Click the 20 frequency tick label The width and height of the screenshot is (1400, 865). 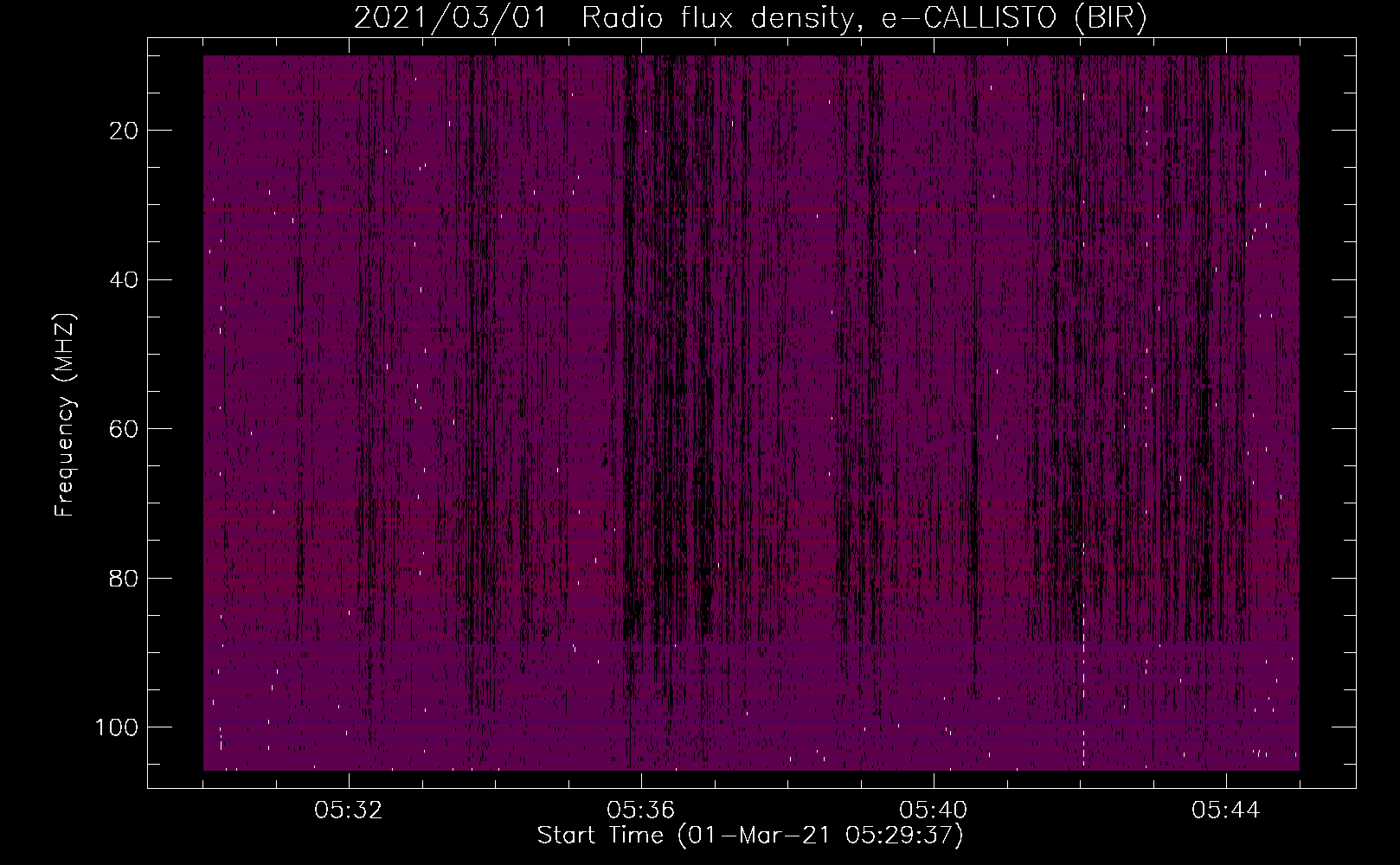(x=125, y=131)
